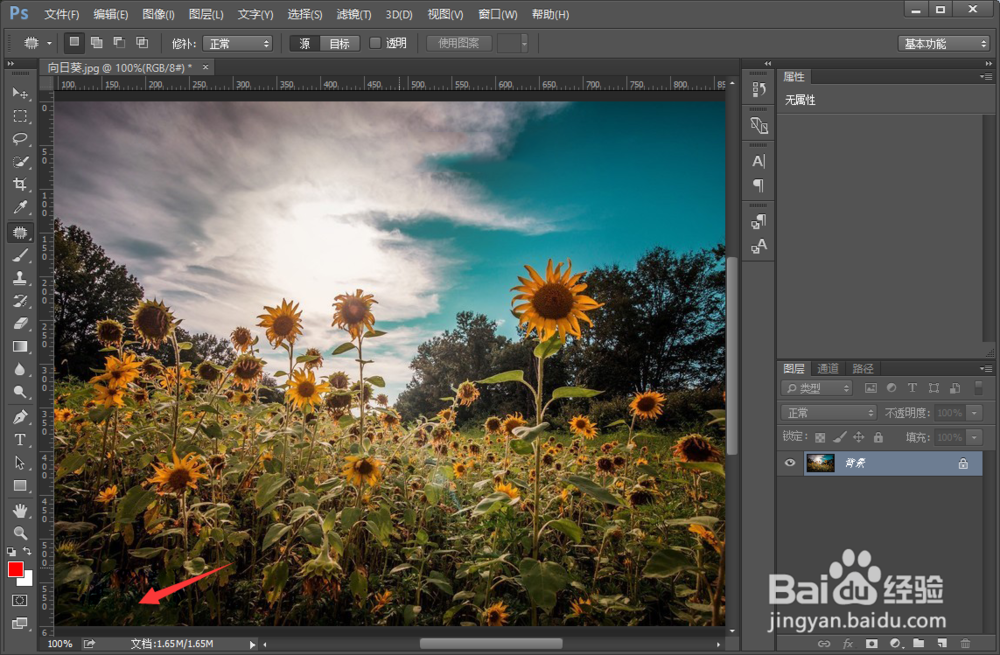Open the tool preset picker arrow

pos(49,43)
